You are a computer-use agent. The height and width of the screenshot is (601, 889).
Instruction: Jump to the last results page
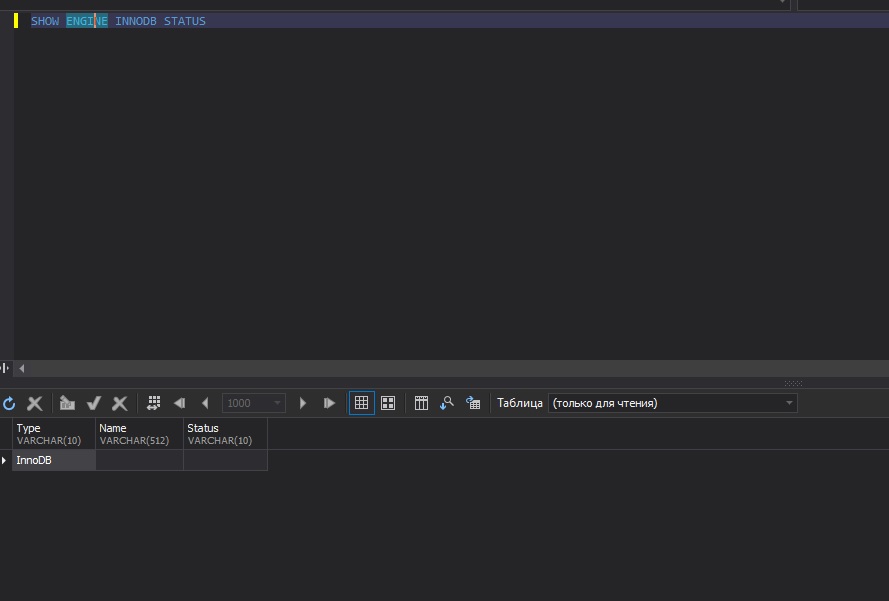[329, 403]
